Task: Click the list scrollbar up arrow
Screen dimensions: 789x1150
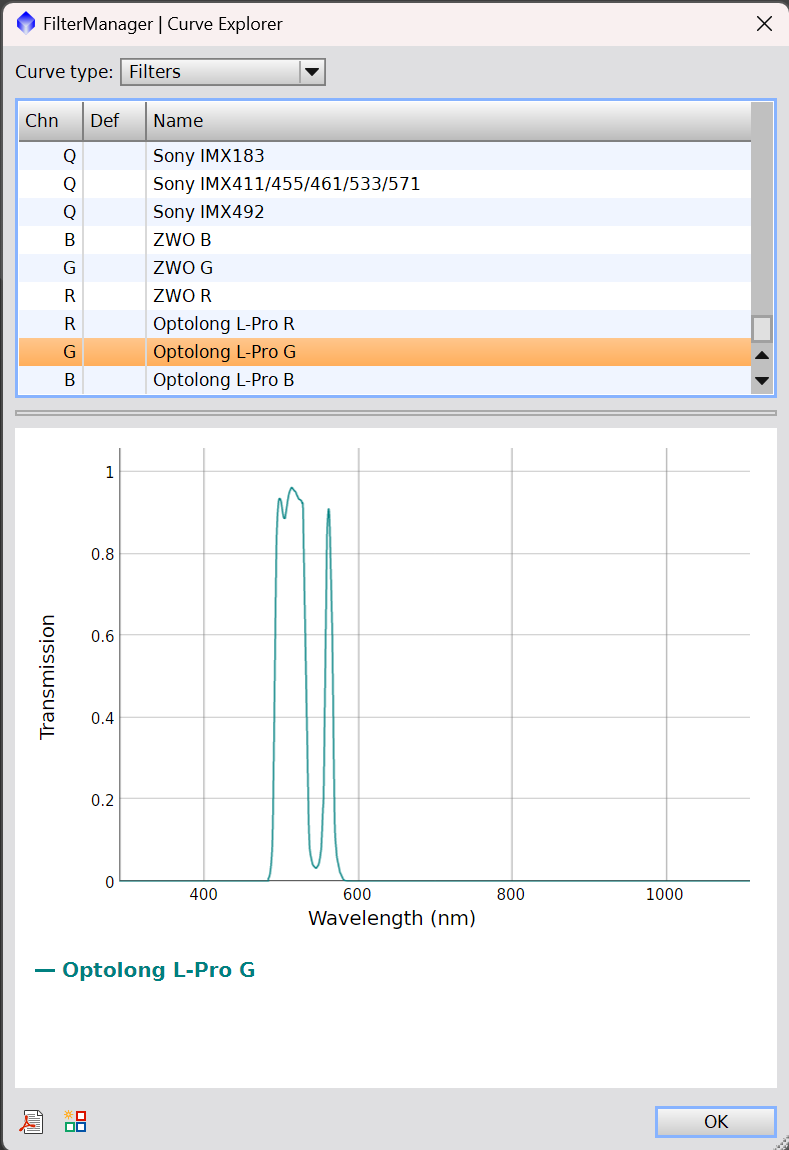Action: coord(762,355)
